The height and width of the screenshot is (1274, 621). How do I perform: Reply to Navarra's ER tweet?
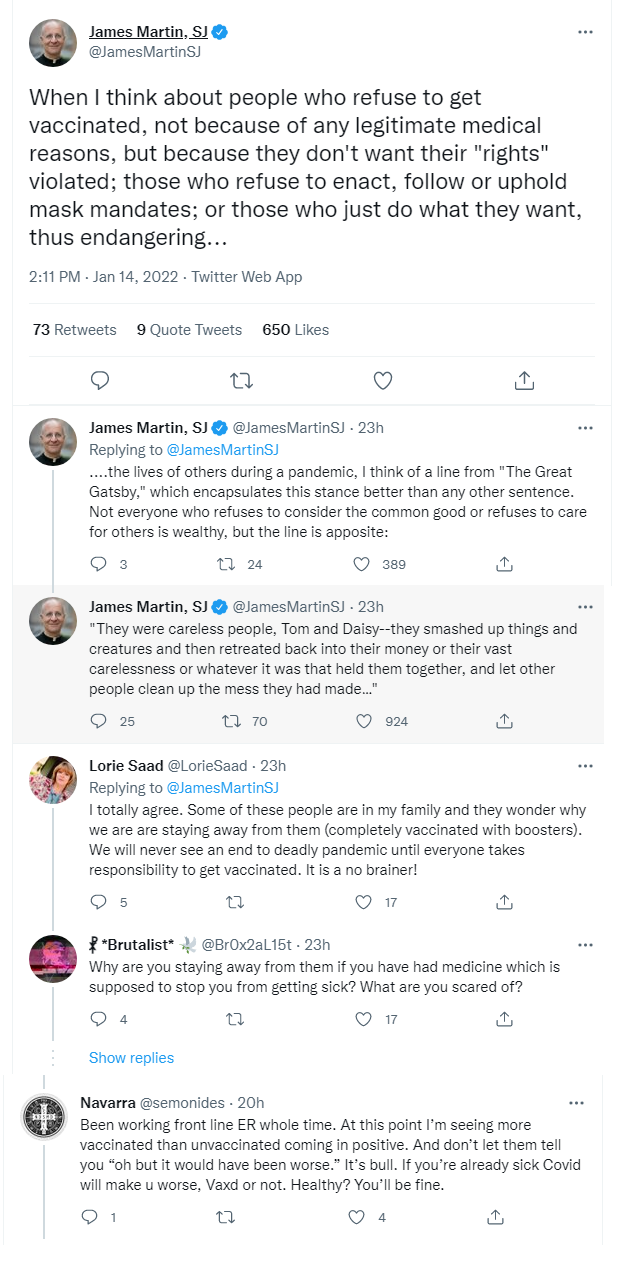click(89, 1217)
